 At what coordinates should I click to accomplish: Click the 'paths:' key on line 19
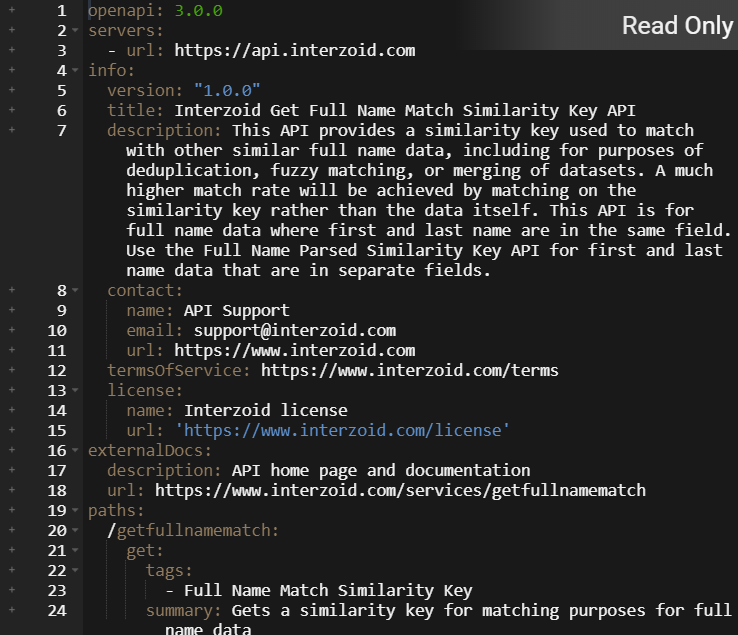pos(116,510)
